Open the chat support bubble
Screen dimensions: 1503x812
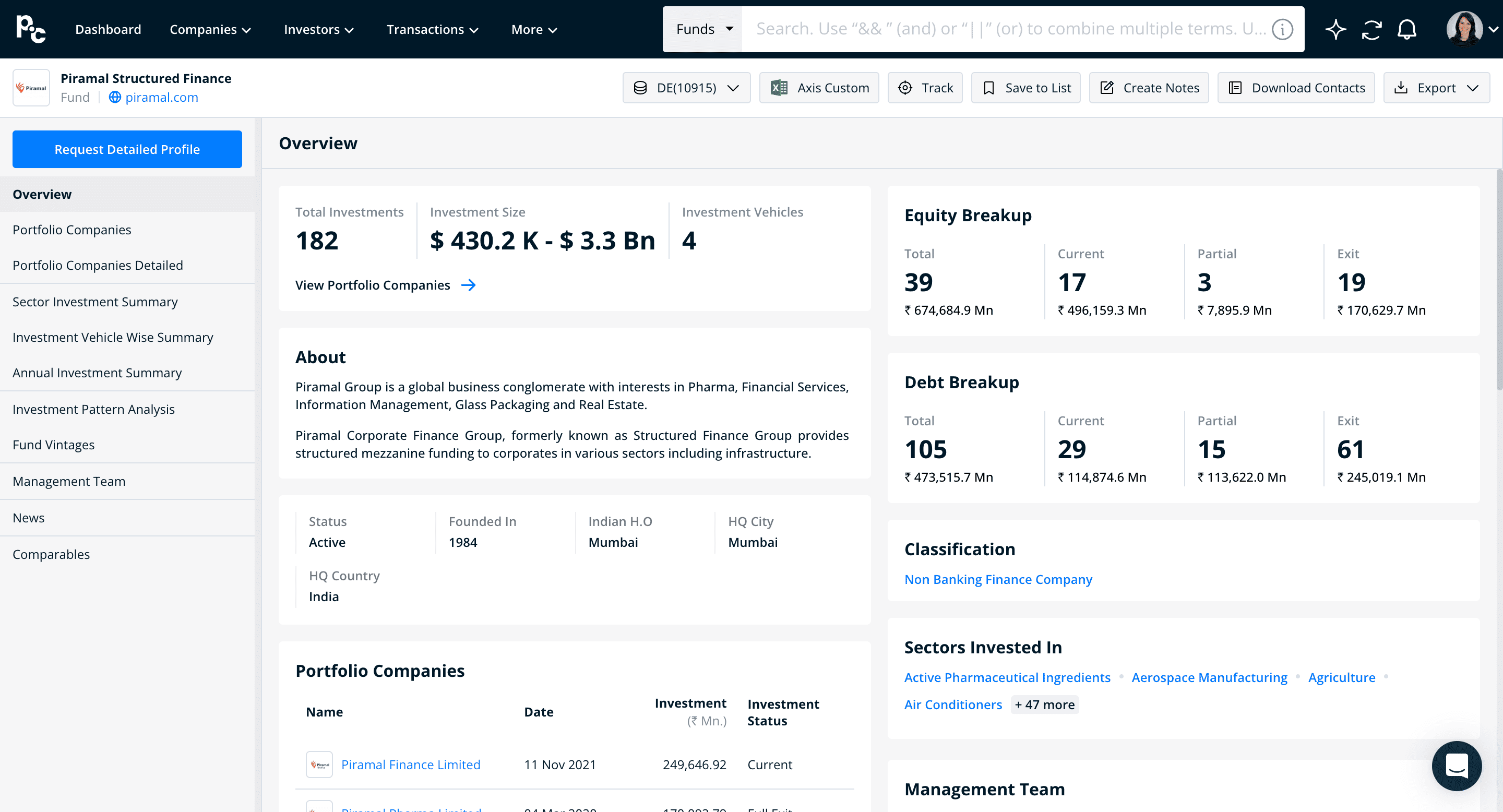pyautogui.click(x=1457, y=766)
